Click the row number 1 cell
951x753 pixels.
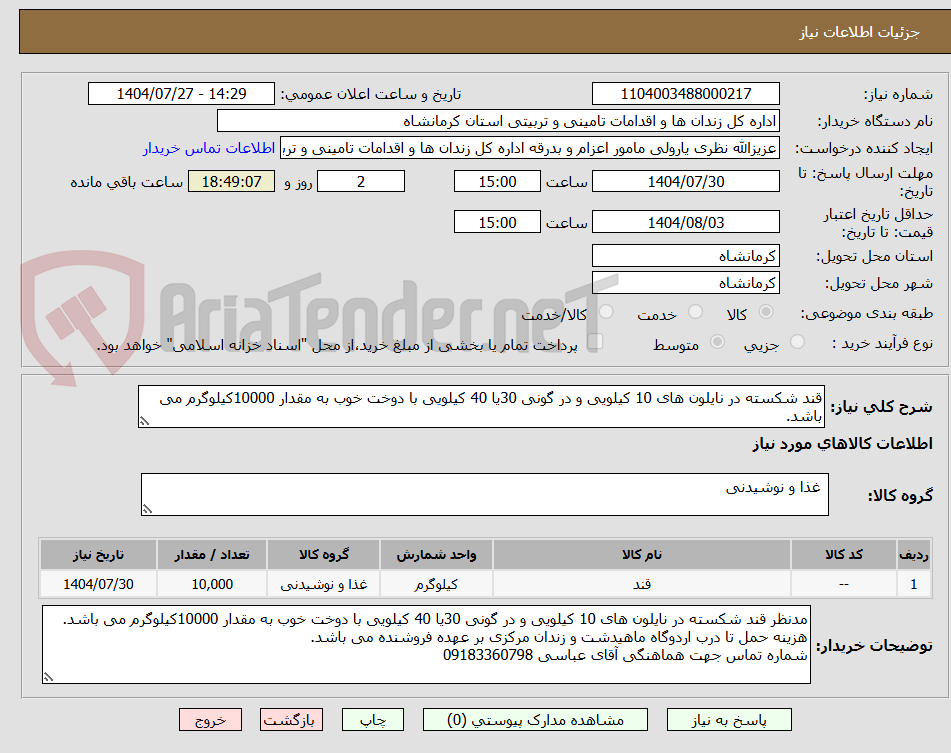(x=914, y=584)
